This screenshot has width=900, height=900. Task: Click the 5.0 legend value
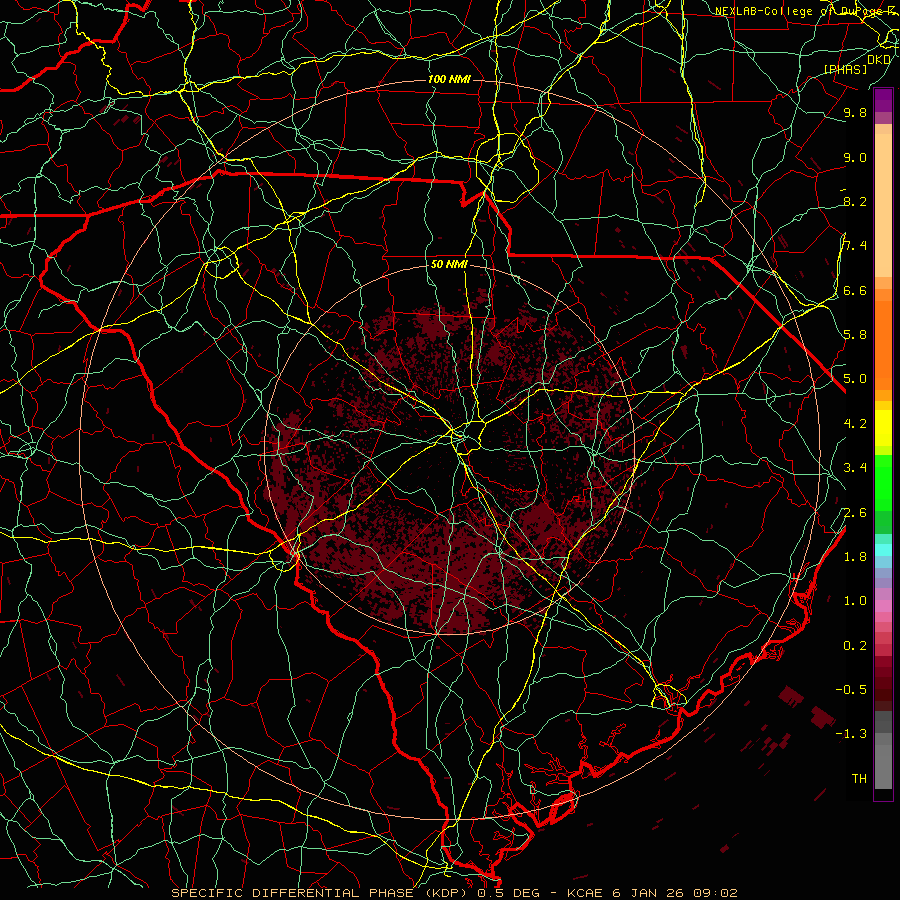click(x=855, y=379)
